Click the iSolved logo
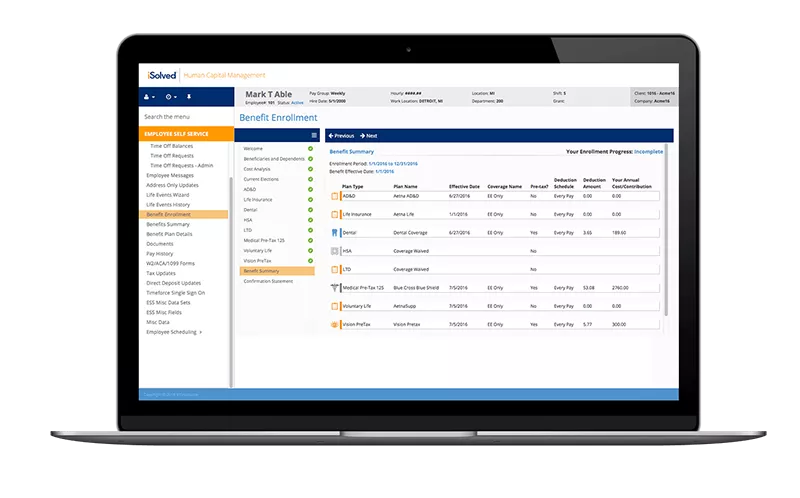Image resolution: width=800 pixels, height=498 pixels. pos(162,76)
